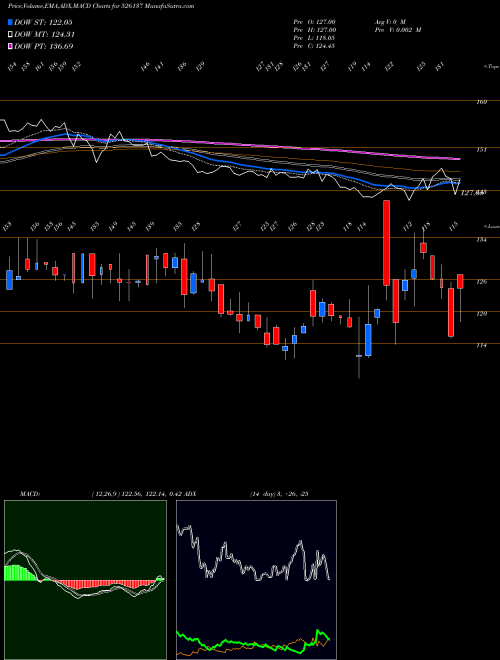Click the 120 price axis label
This screenshot has width=500, height=660.
point(482,313)
